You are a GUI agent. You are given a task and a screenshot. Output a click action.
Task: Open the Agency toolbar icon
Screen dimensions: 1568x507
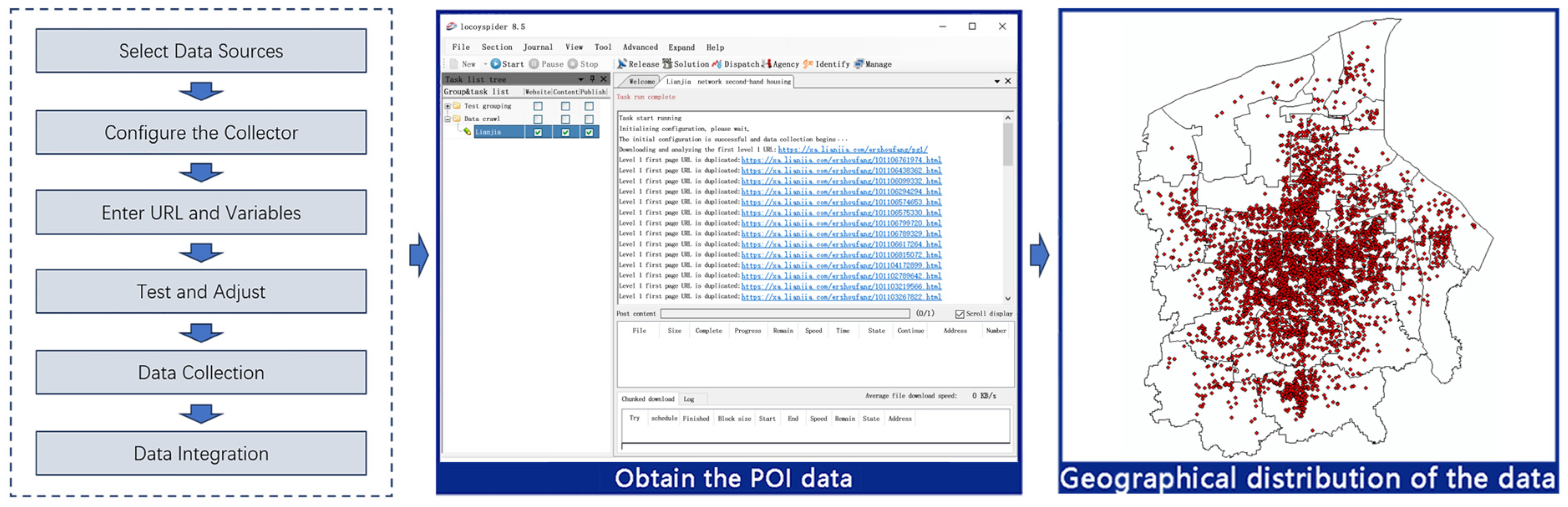click(x=766, y=64)
